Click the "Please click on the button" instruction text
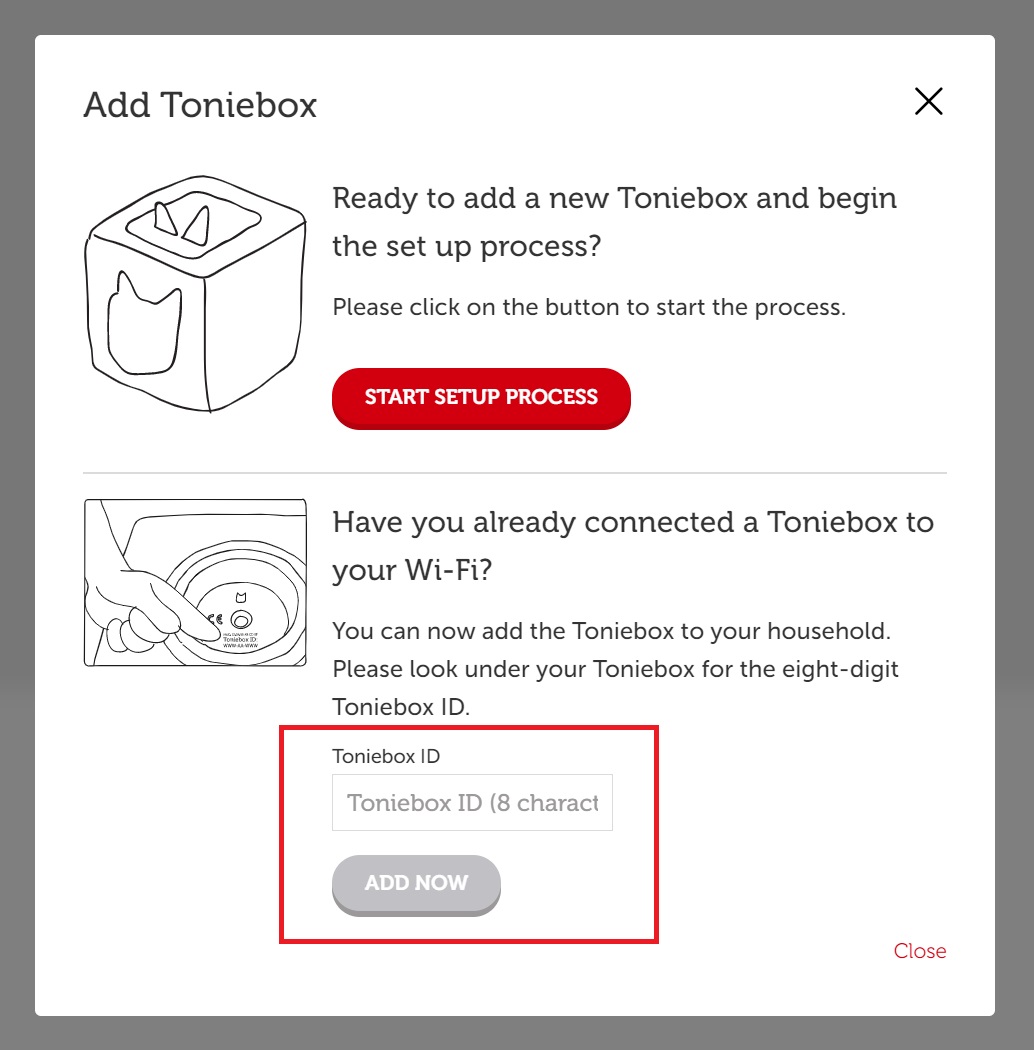The width and height of the screenshot is (1034, 1050). (589, 307)
